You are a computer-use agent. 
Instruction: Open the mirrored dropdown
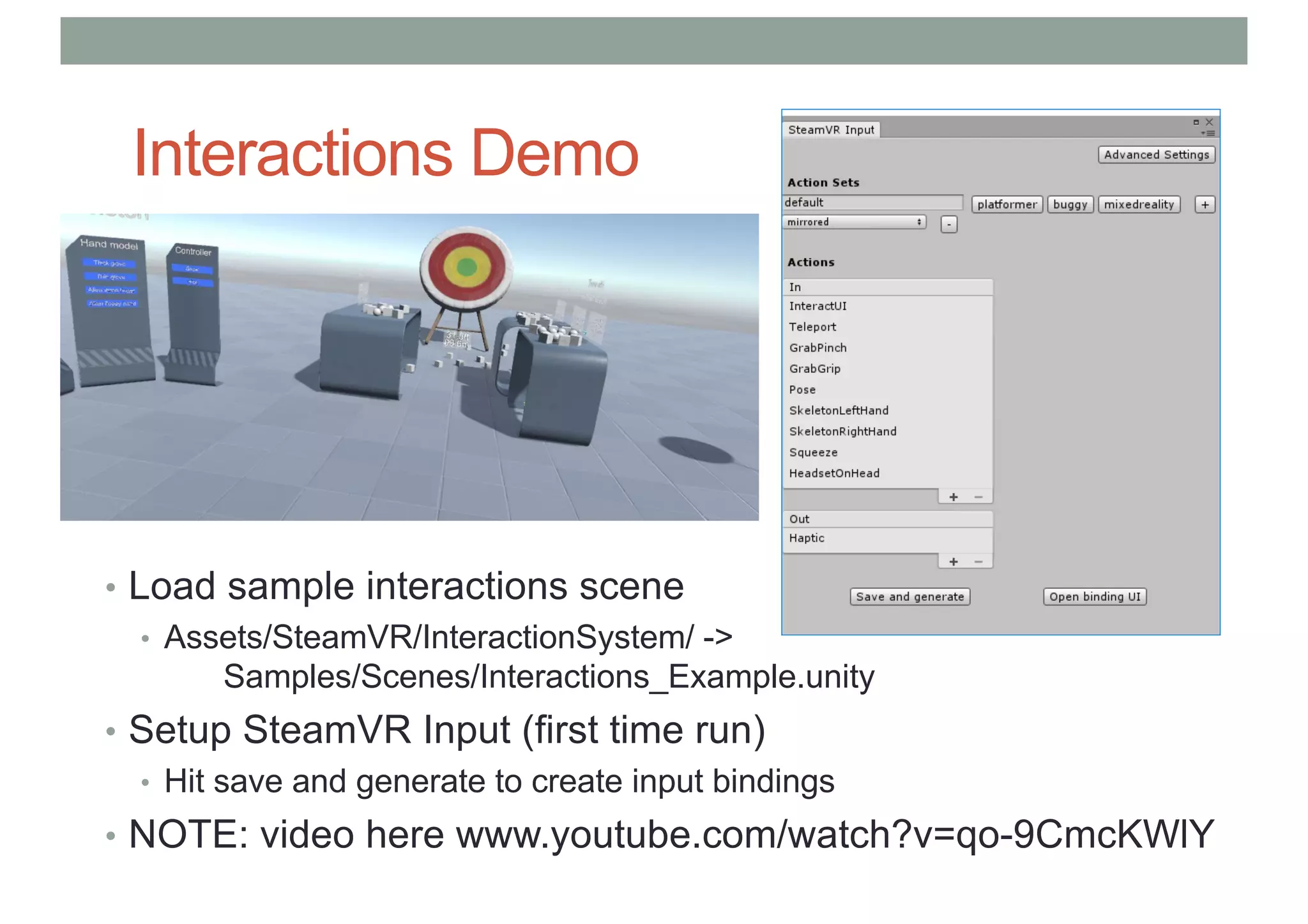(855, 222)
